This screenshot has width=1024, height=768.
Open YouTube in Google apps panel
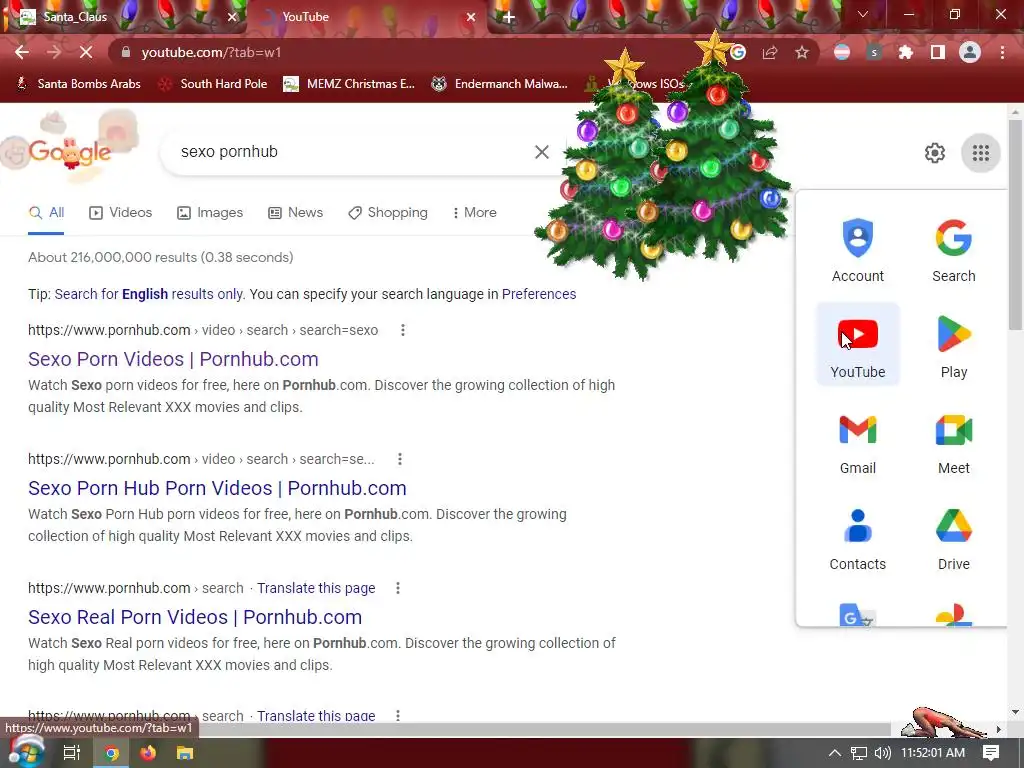[857, 345]
